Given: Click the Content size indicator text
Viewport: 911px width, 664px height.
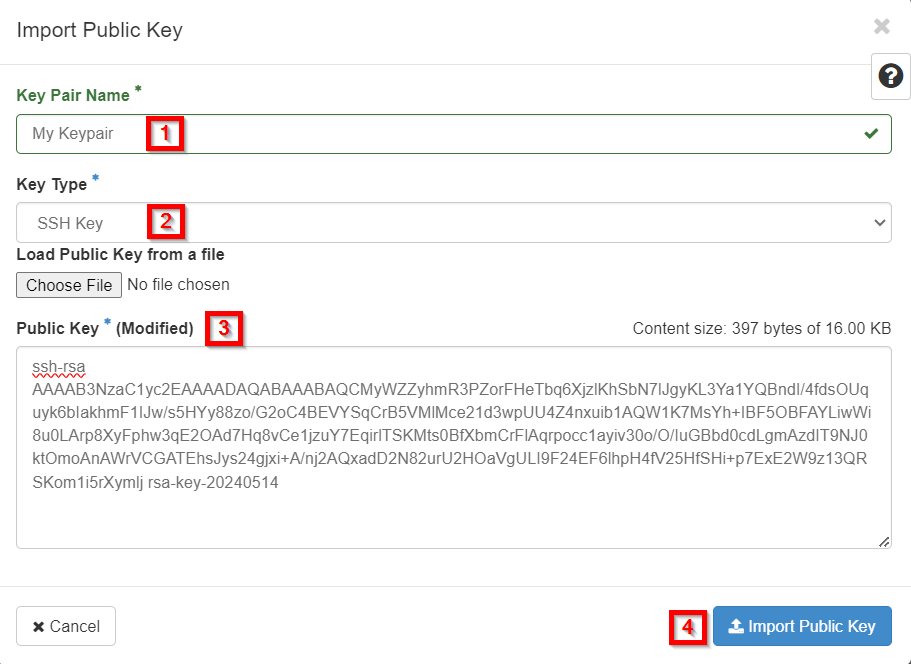Looking at the screenshot, I should point(762,328).
